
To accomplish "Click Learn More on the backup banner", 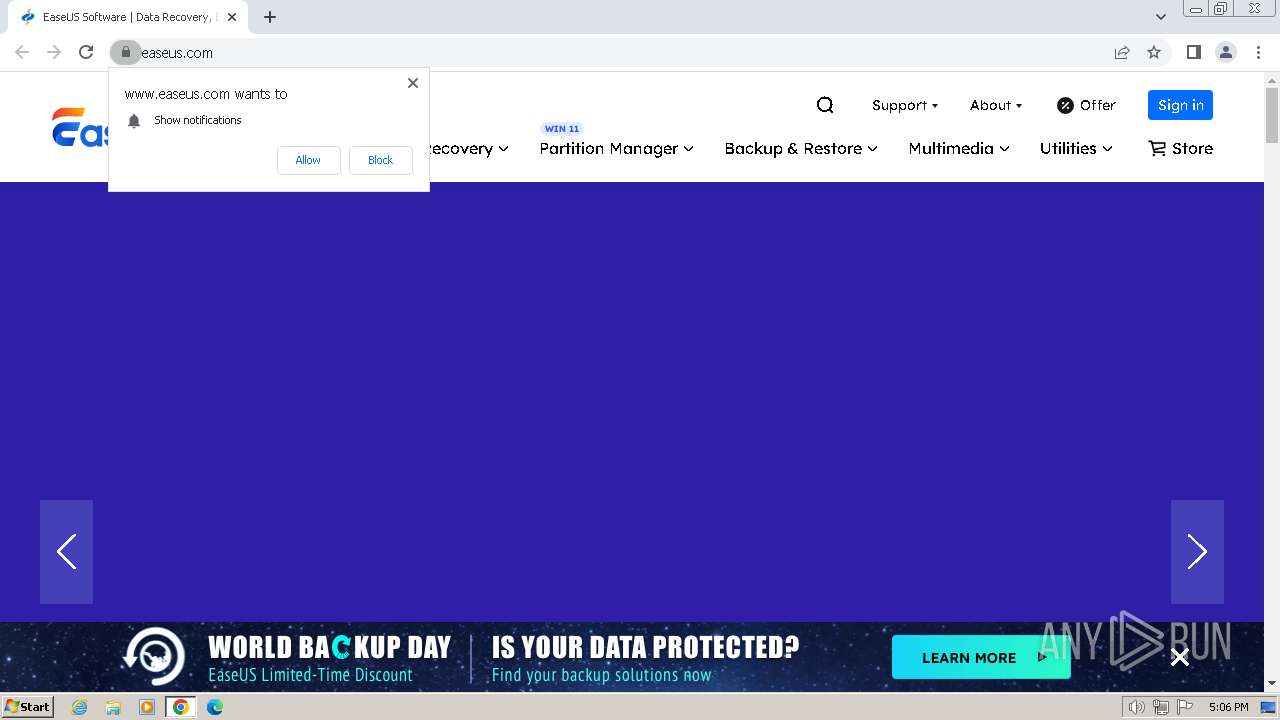I will [x=981, y=657].
